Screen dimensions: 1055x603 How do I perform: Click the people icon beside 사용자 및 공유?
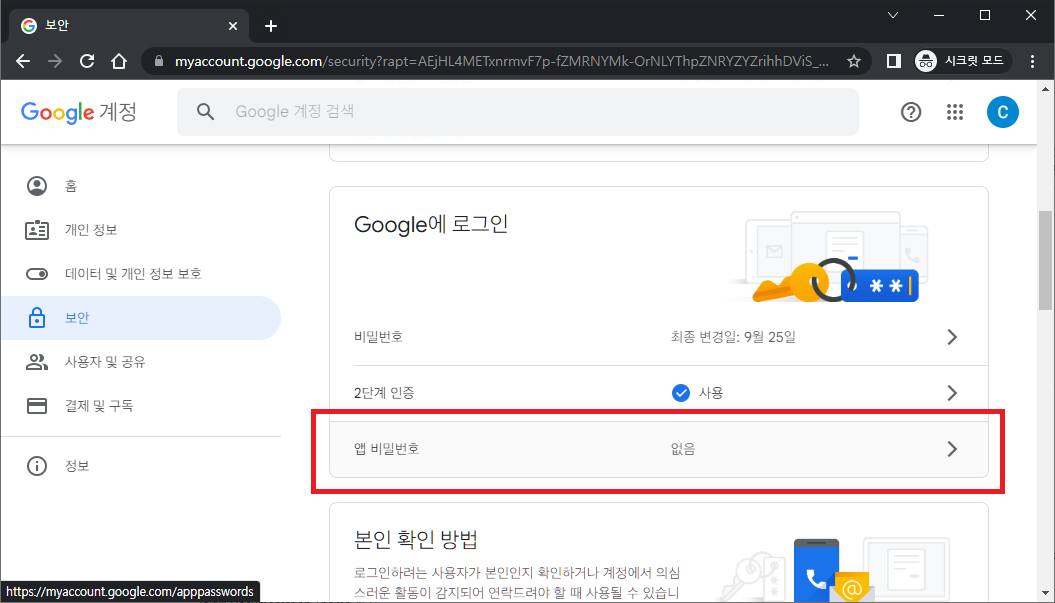pos(36,362)
